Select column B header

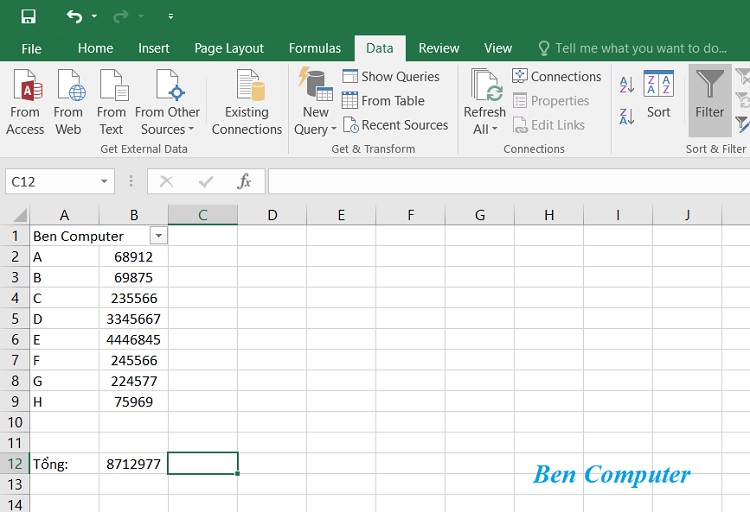[134, 215]
